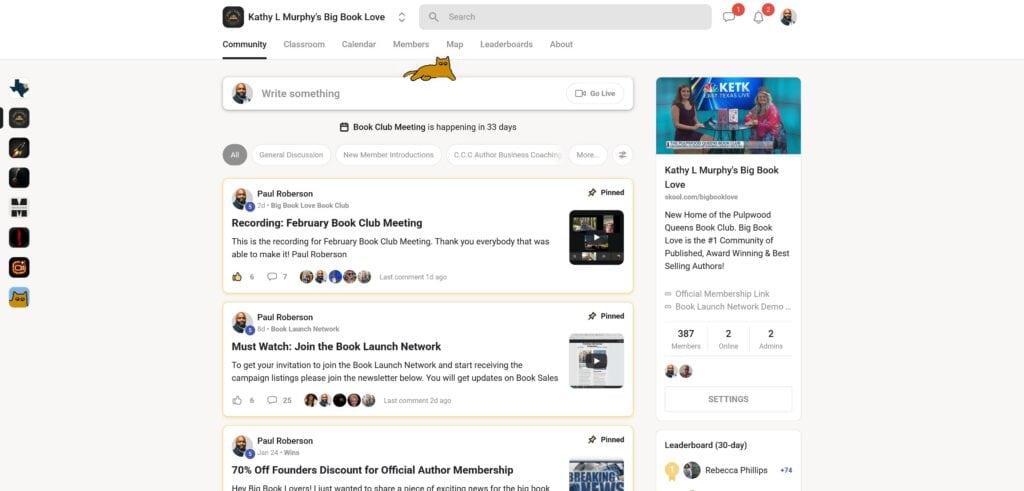Open comments on Book Launch Network post

(x=272, y=400)
